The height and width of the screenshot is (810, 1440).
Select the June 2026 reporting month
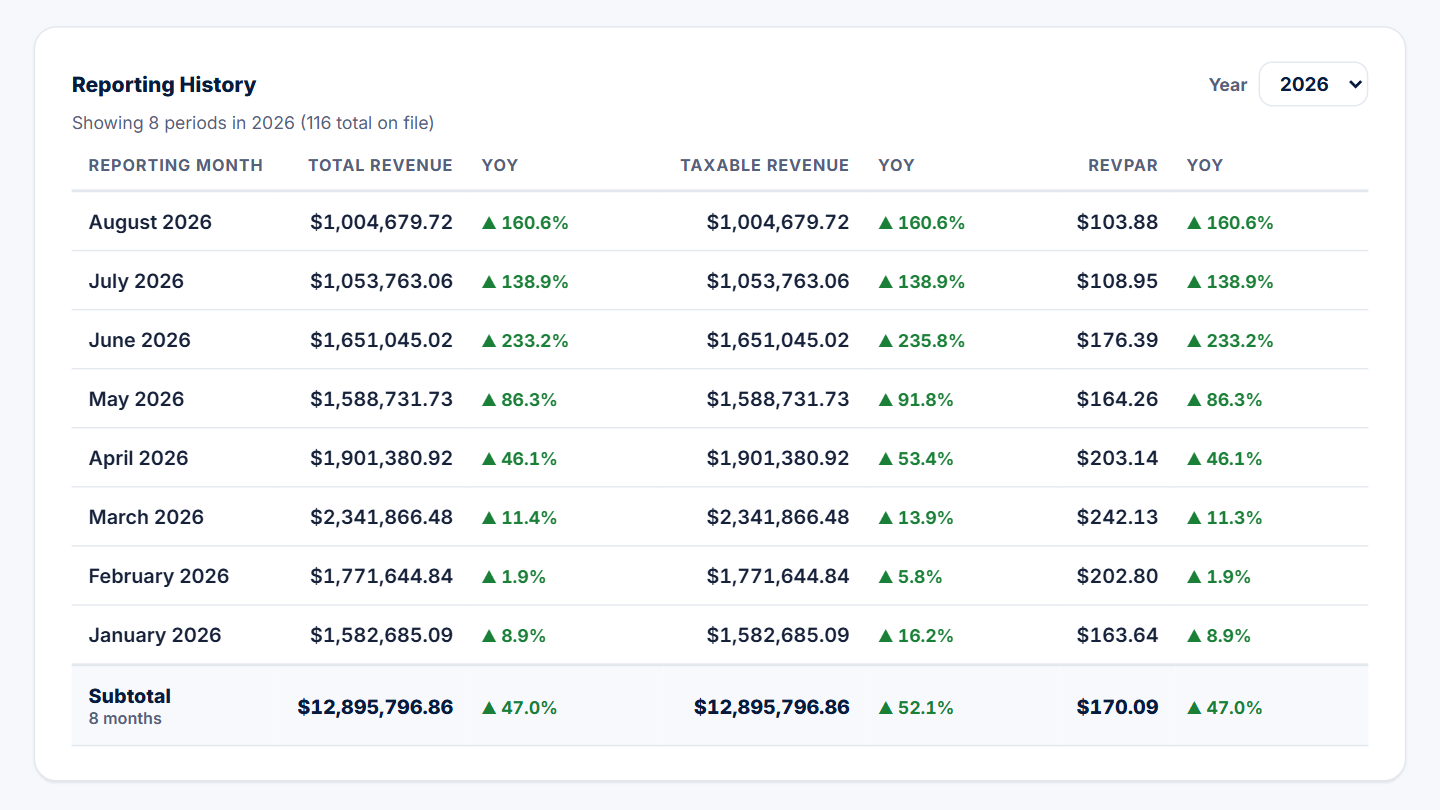(139, 340)
